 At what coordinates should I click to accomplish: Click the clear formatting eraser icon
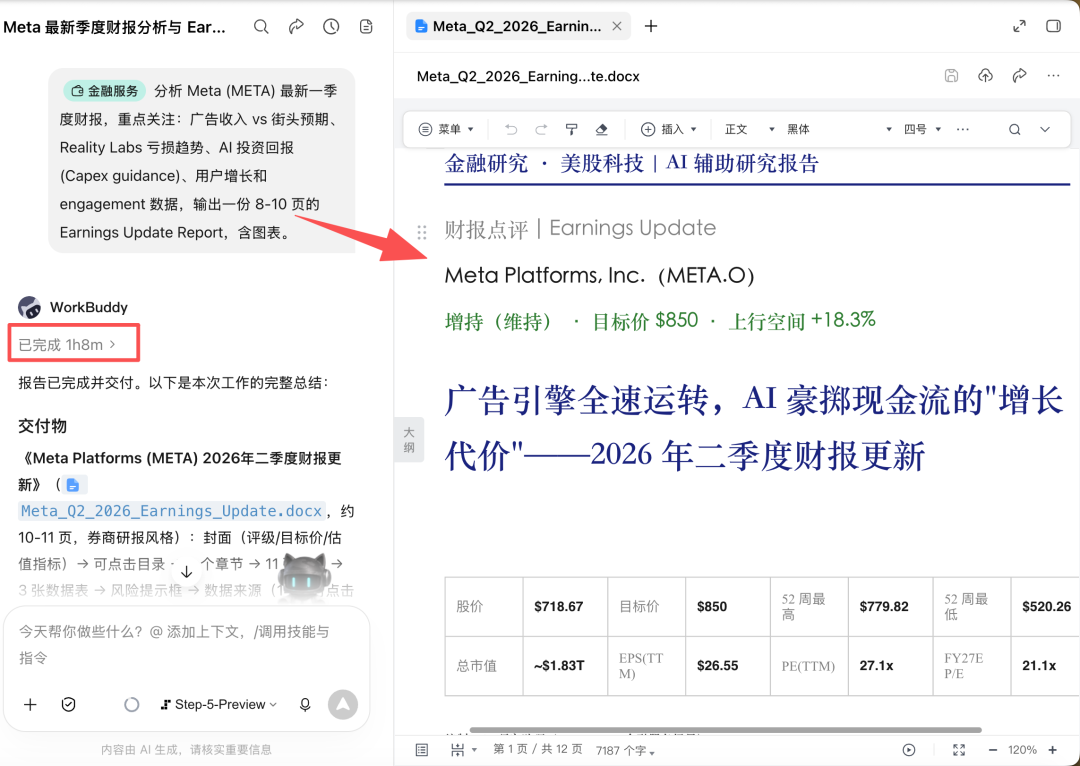coord(601,130)
